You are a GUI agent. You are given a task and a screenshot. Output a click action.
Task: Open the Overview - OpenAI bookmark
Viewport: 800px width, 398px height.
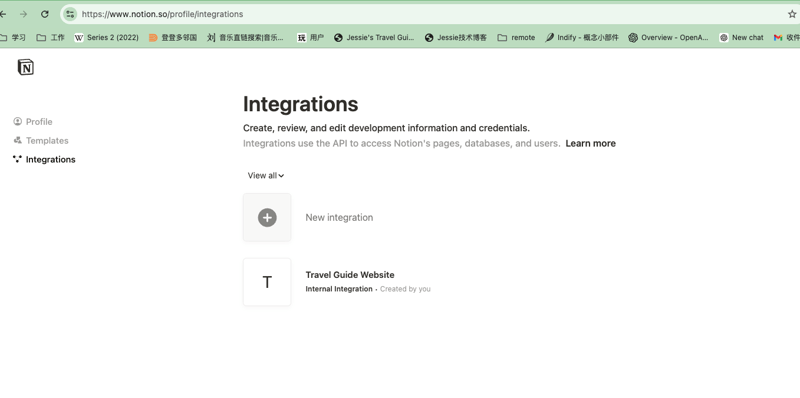tap(668, 37)
